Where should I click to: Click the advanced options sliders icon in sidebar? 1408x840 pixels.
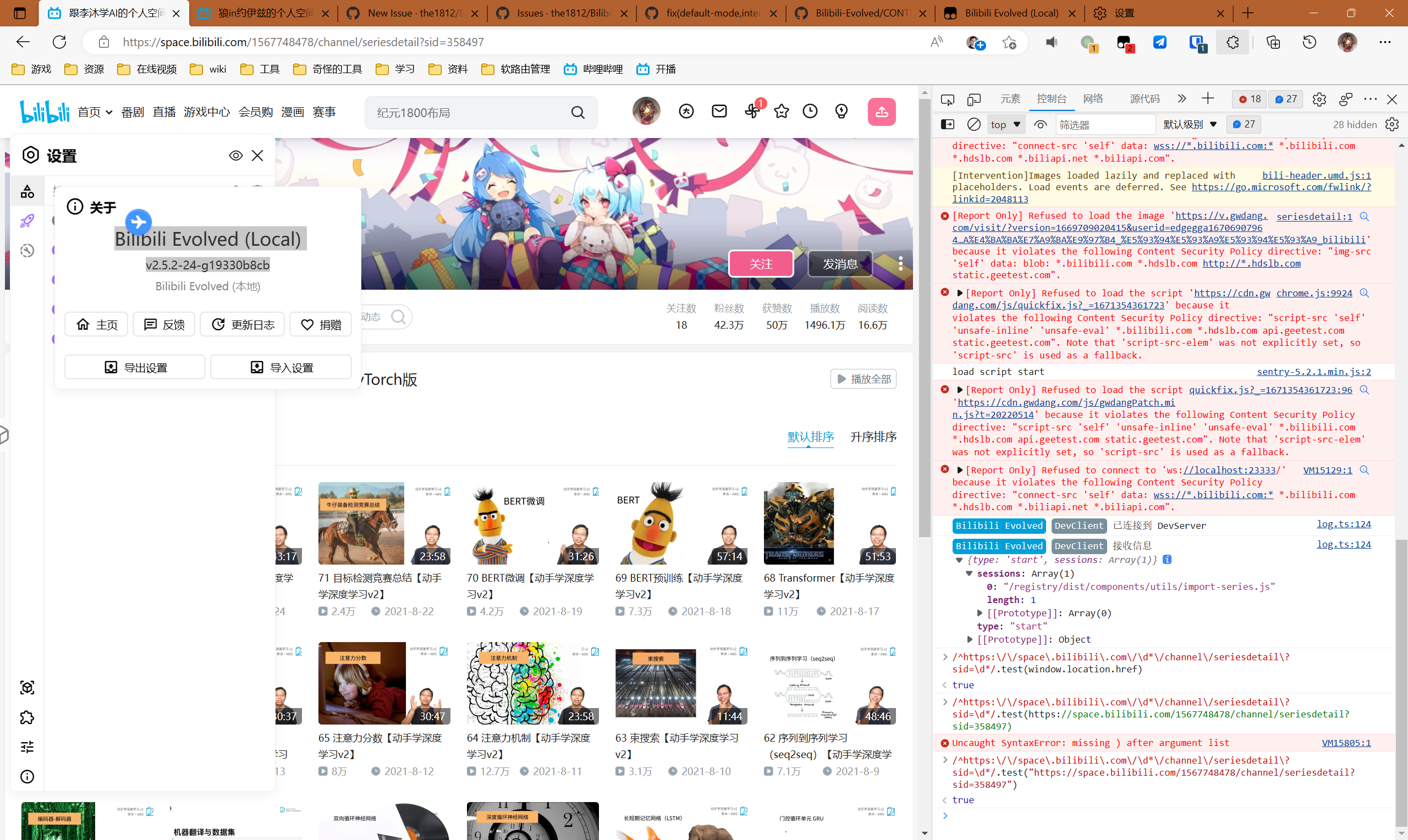click(x=26, y=747)
